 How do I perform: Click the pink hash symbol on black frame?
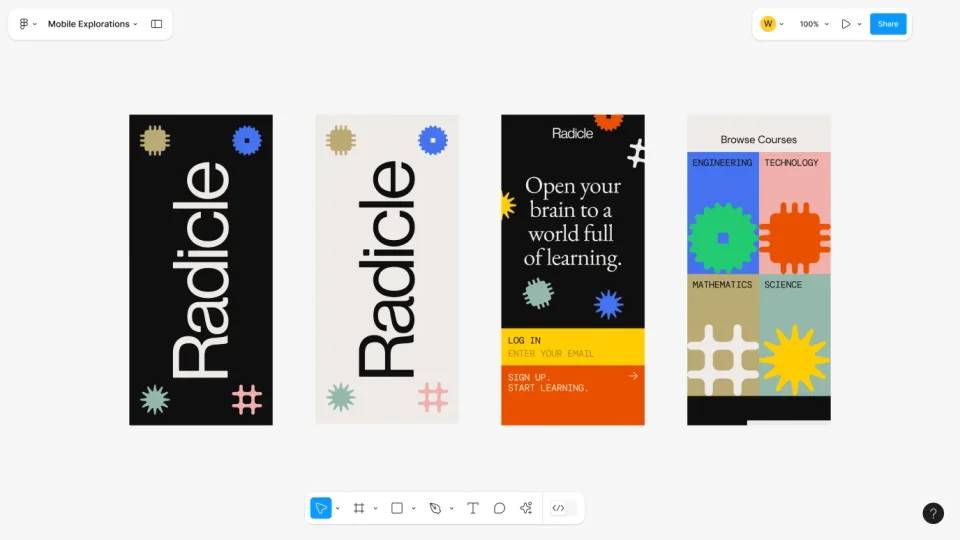(x=247, y=400)
